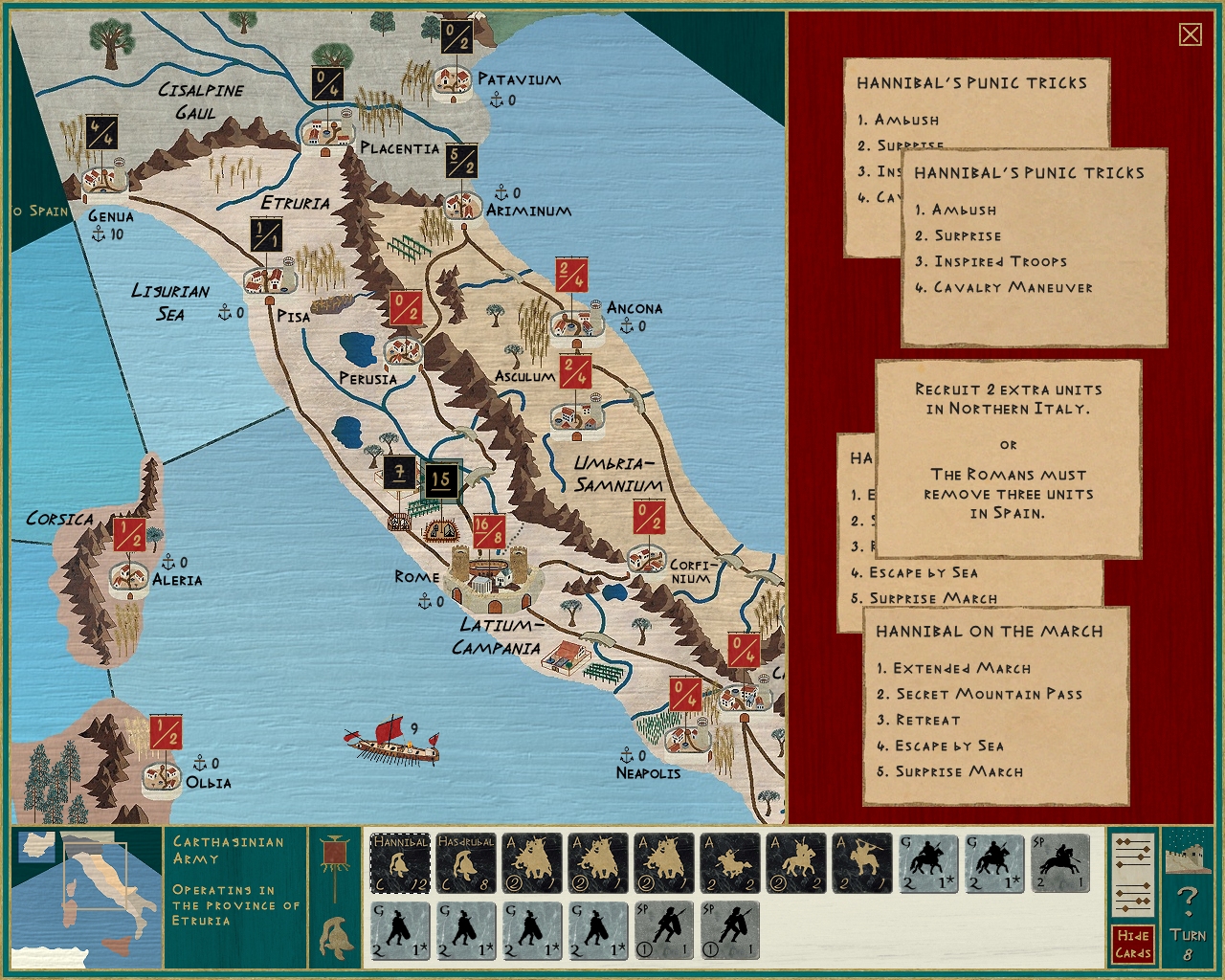Click the Pisa port anchor icon
This screenshot has height=980, width=1225.
point(225,312)
